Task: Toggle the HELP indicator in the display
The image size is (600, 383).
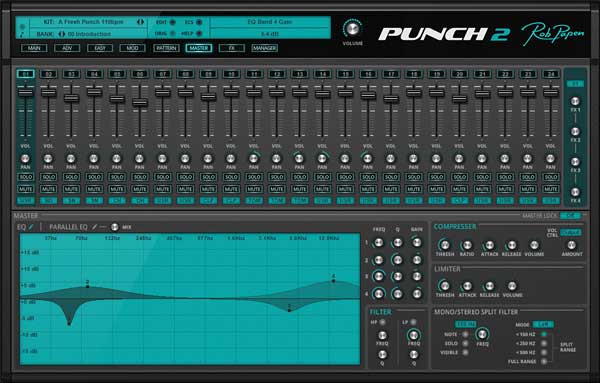Action: coord(199,33)
